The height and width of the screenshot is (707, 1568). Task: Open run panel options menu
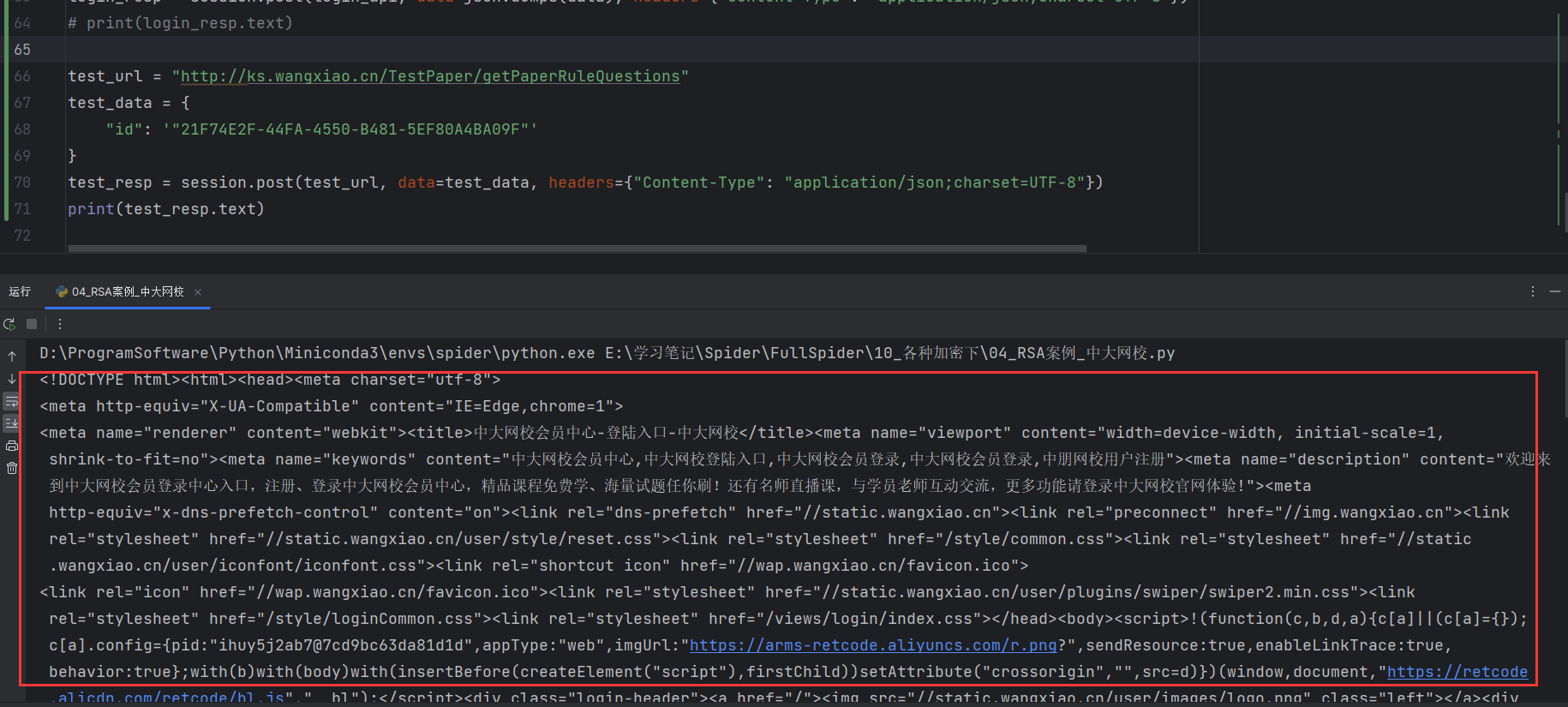pos(1532,292)
